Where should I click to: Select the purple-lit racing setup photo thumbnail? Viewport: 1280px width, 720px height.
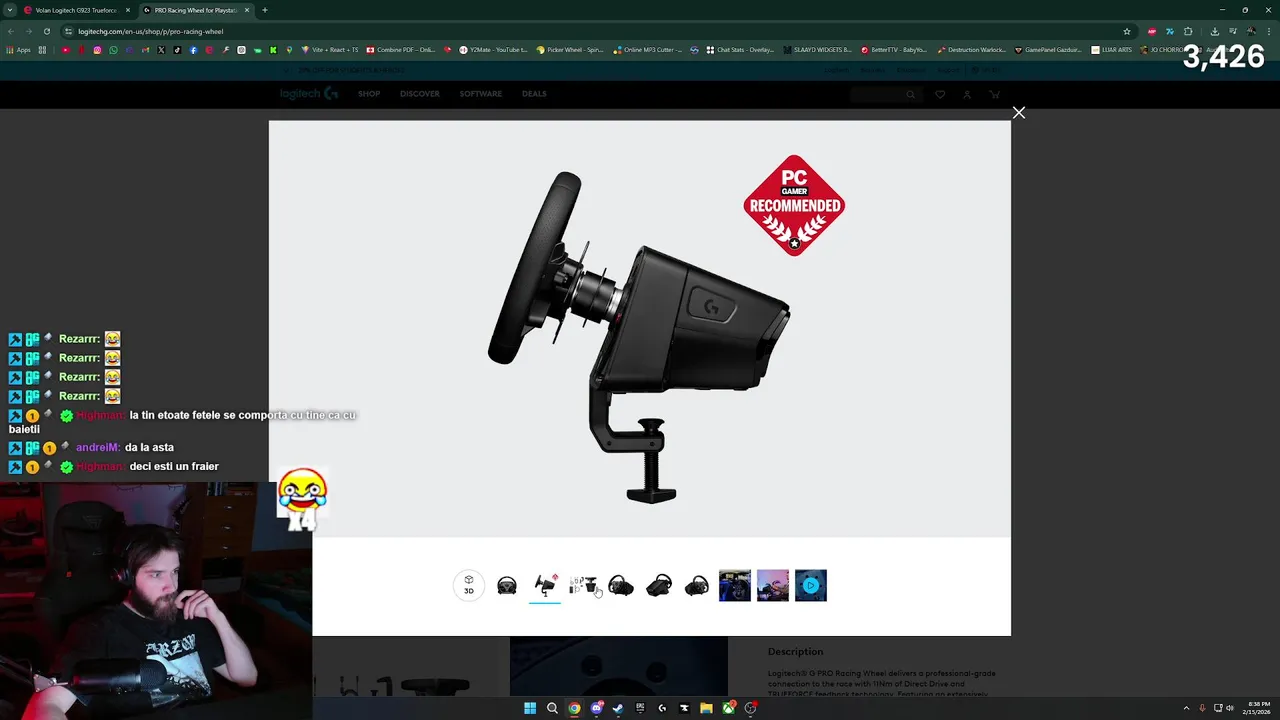773,586
